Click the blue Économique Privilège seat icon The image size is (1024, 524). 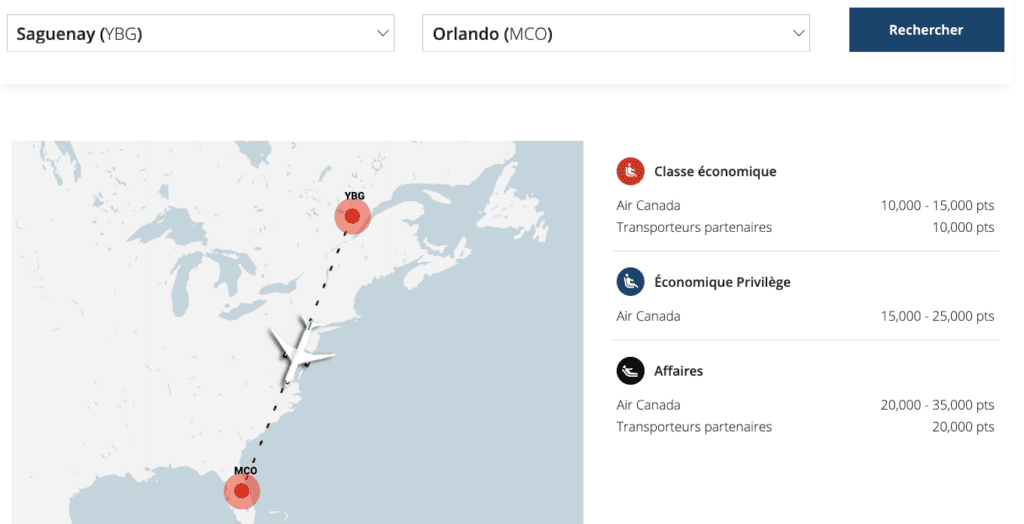pos(630,282)
